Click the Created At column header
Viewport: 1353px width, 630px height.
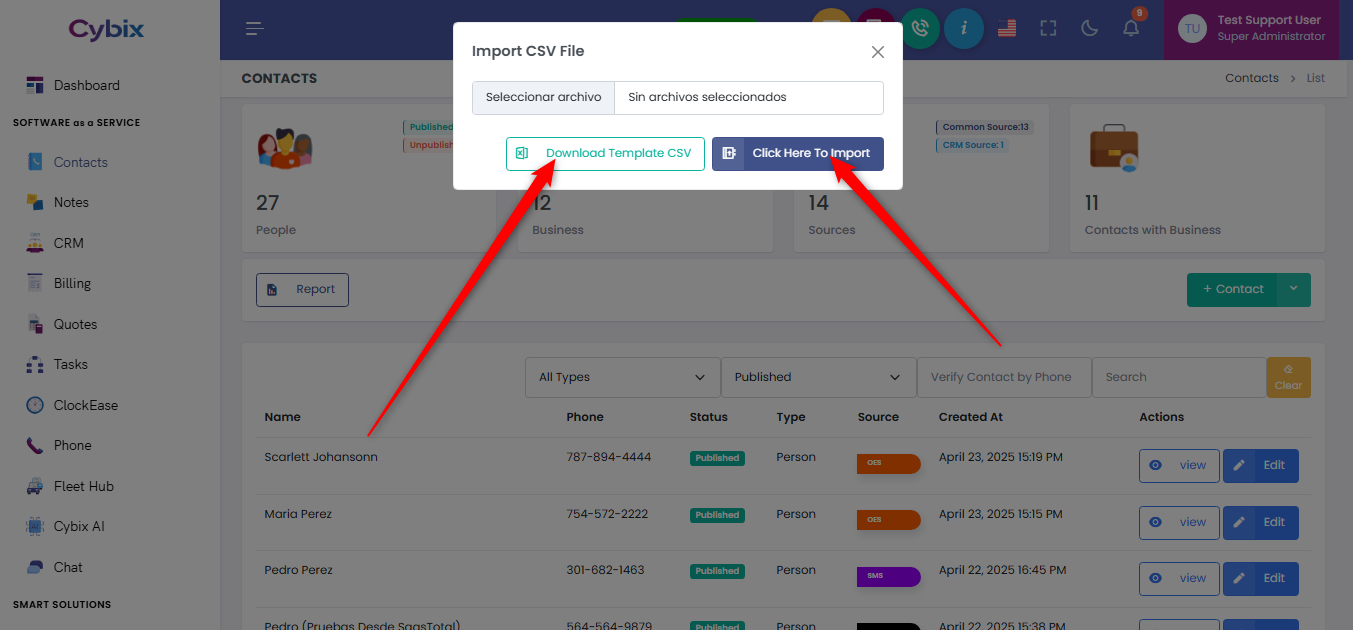(970, 417)
